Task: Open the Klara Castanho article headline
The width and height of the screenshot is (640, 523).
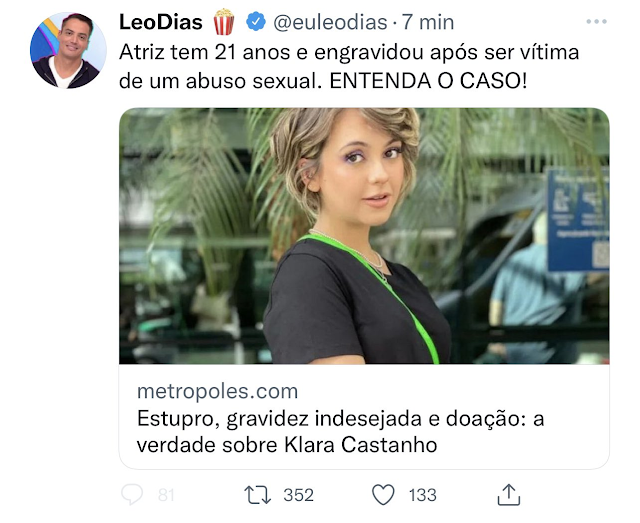Action: 340,432
